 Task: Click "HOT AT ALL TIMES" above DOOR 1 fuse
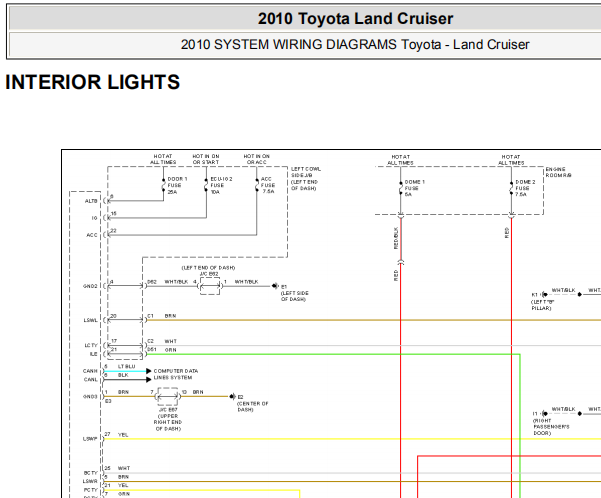pos(163,159)
